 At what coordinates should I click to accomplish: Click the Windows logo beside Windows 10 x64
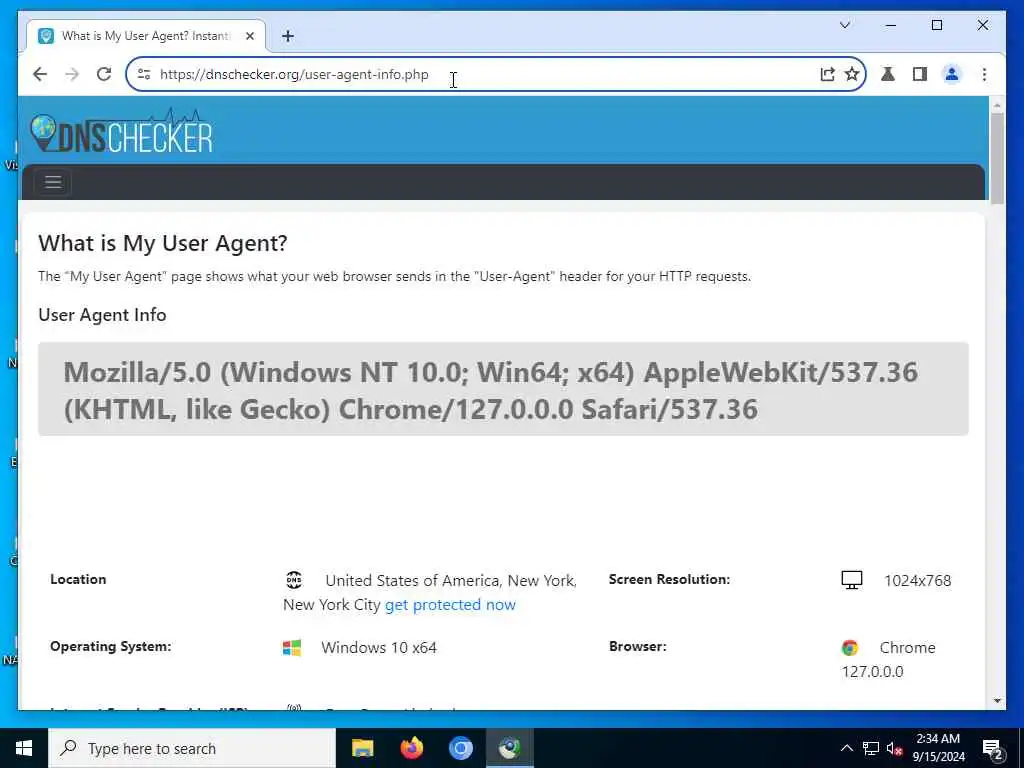(x=291, y=647)
